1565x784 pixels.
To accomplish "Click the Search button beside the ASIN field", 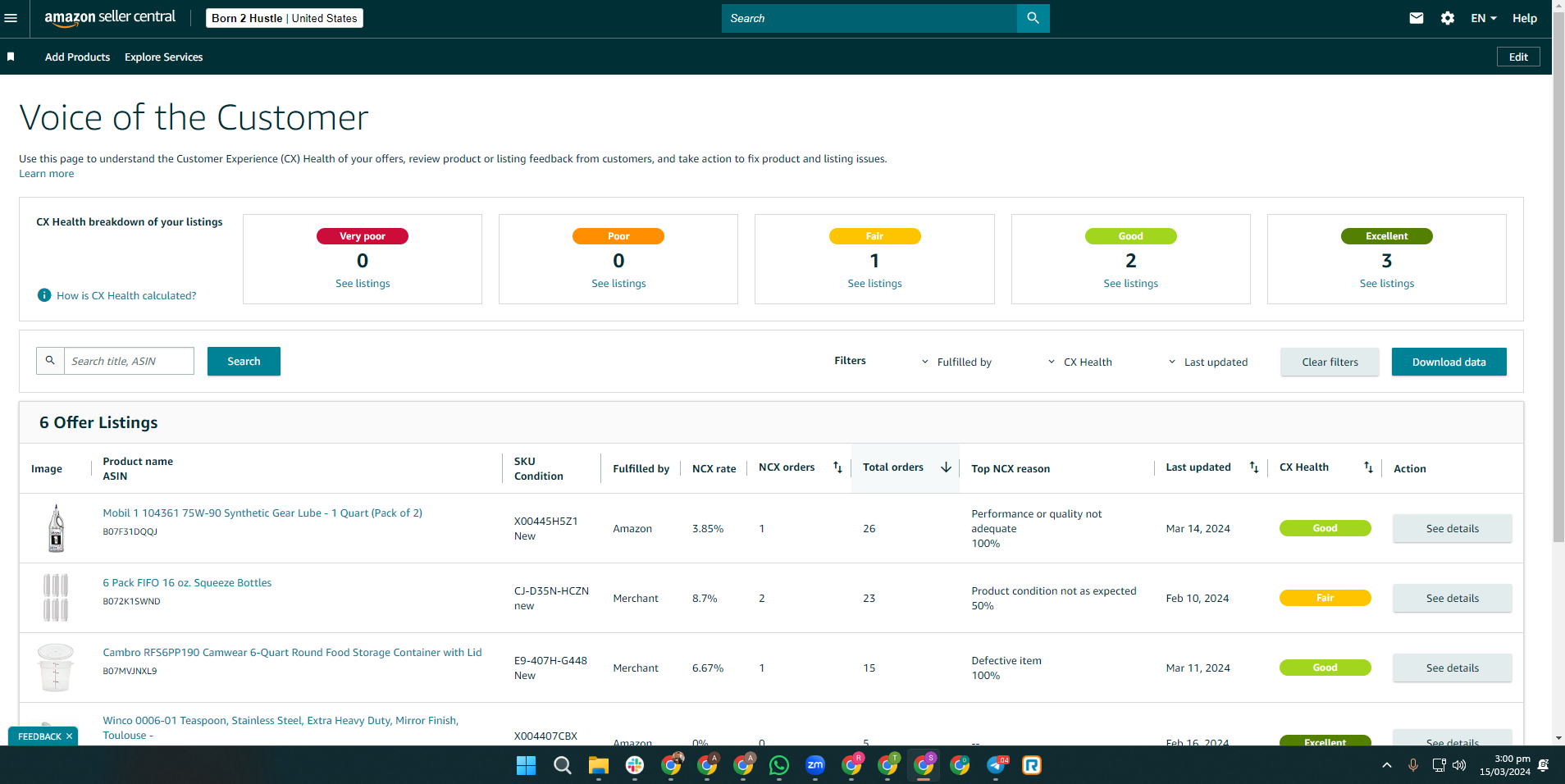I will click(x=244, y=361).
